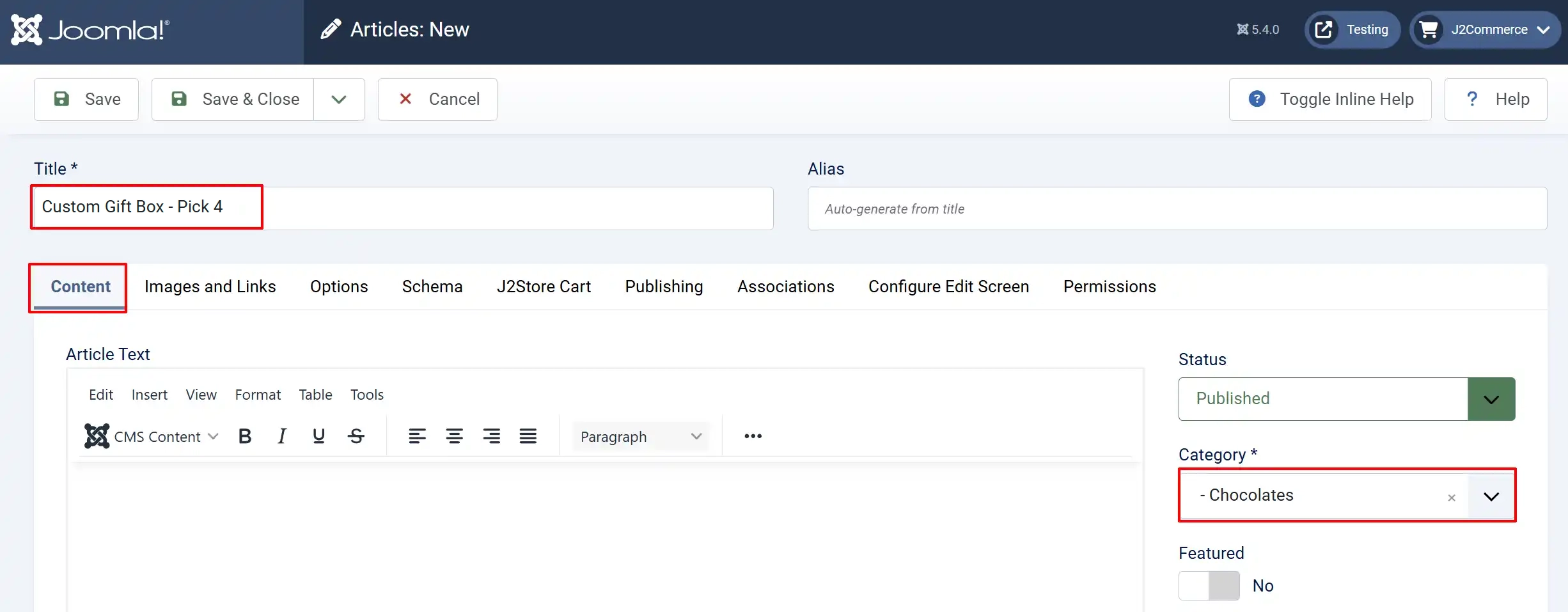Click the Alias input field

click(x=1177, y=208)
